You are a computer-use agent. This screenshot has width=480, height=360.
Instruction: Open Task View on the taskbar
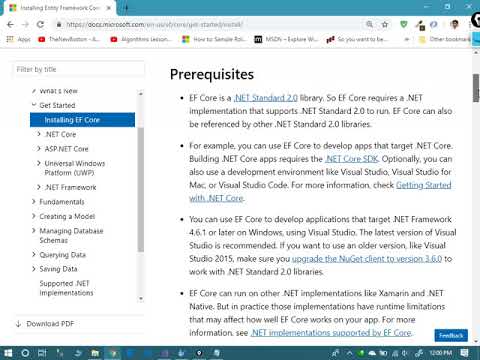[x=42, y=353]
